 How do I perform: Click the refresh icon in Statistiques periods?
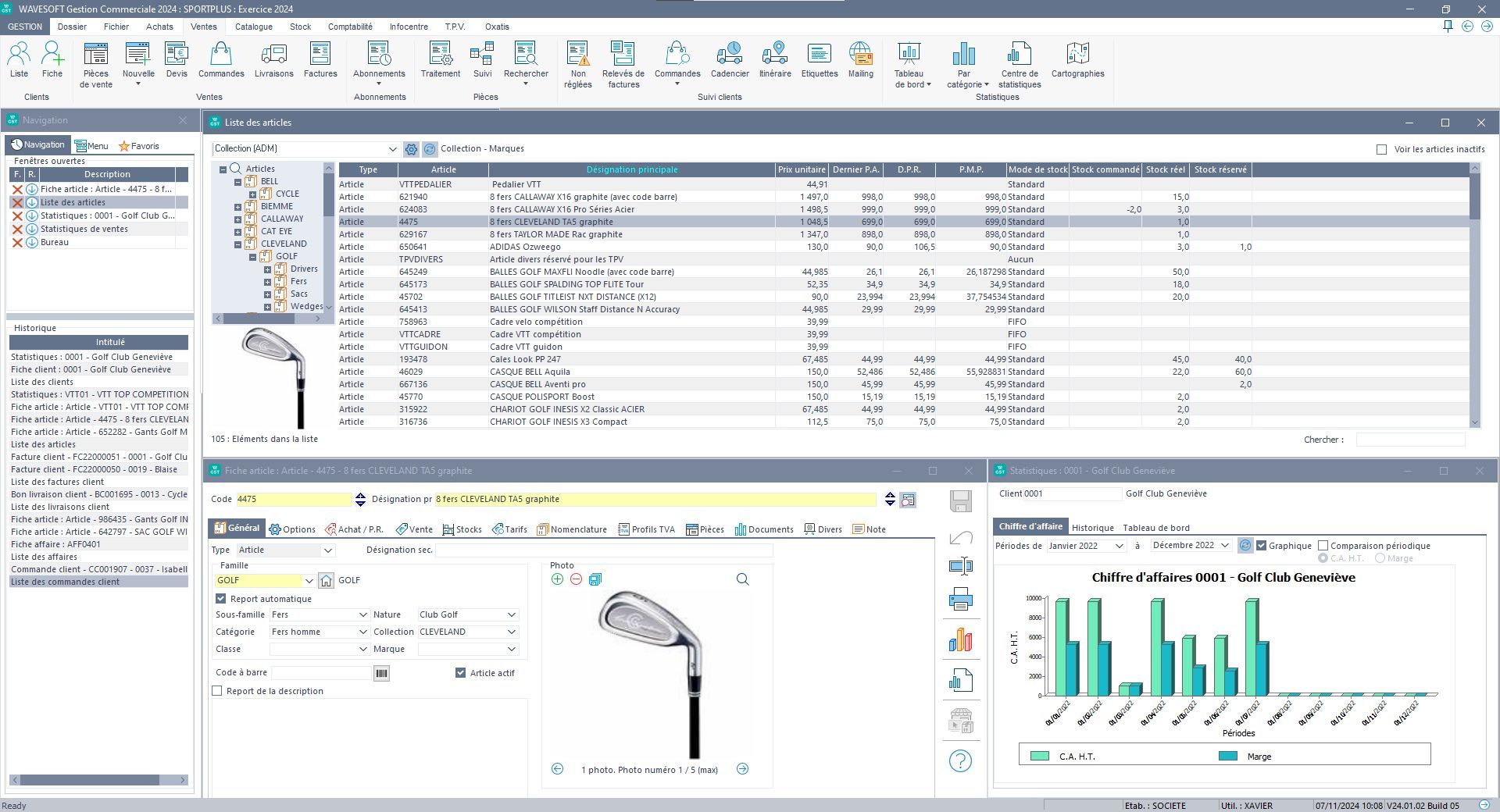click(x=1245, y=546)
